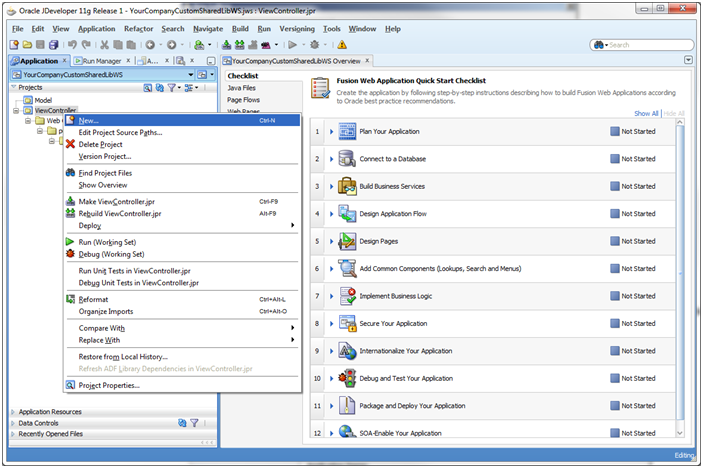Click the green Run arrow toolbar icon
Viewport: 703px width, 468px height.
pos(293,45)
